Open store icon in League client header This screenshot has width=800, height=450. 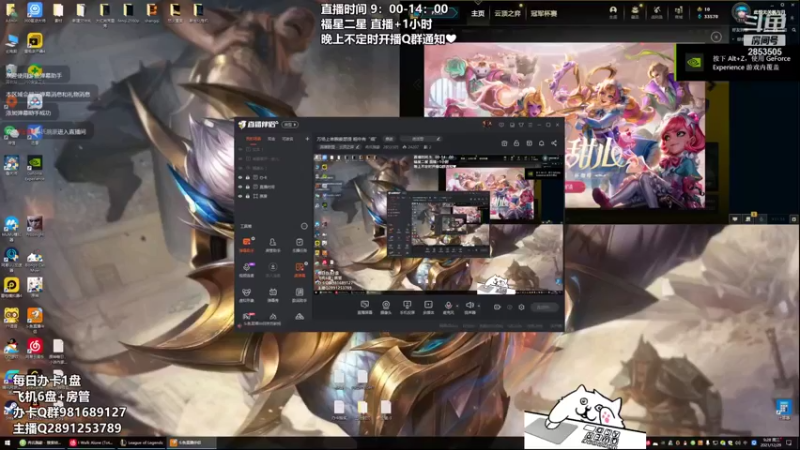pyautogui.click(x=679, y=12)
